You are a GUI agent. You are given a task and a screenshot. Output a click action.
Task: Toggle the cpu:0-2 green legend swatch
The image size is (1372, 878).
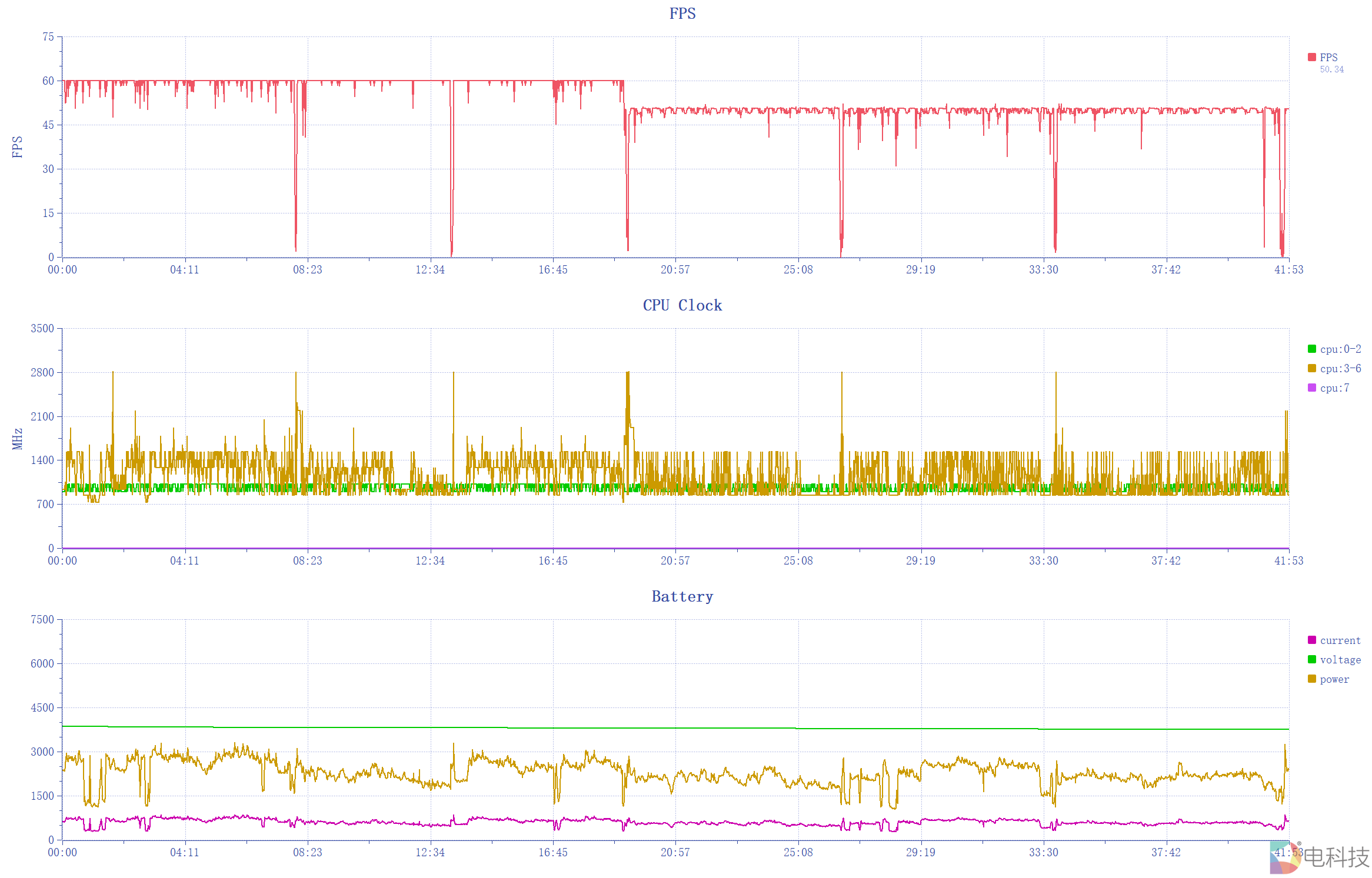point(1311,349)
